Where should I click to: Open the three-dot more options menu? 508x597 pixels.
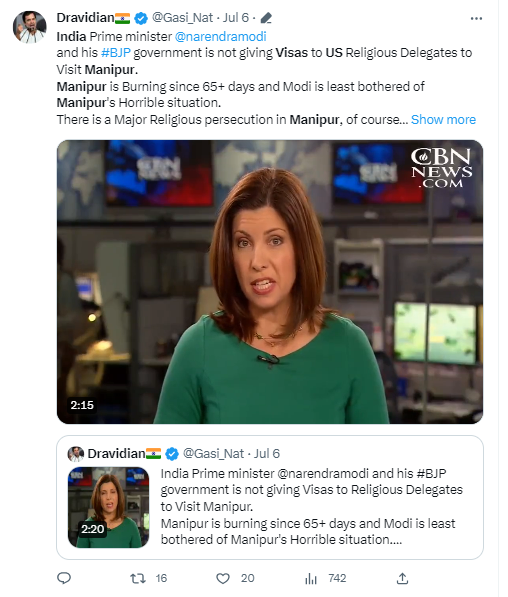[x=476, y=19]
